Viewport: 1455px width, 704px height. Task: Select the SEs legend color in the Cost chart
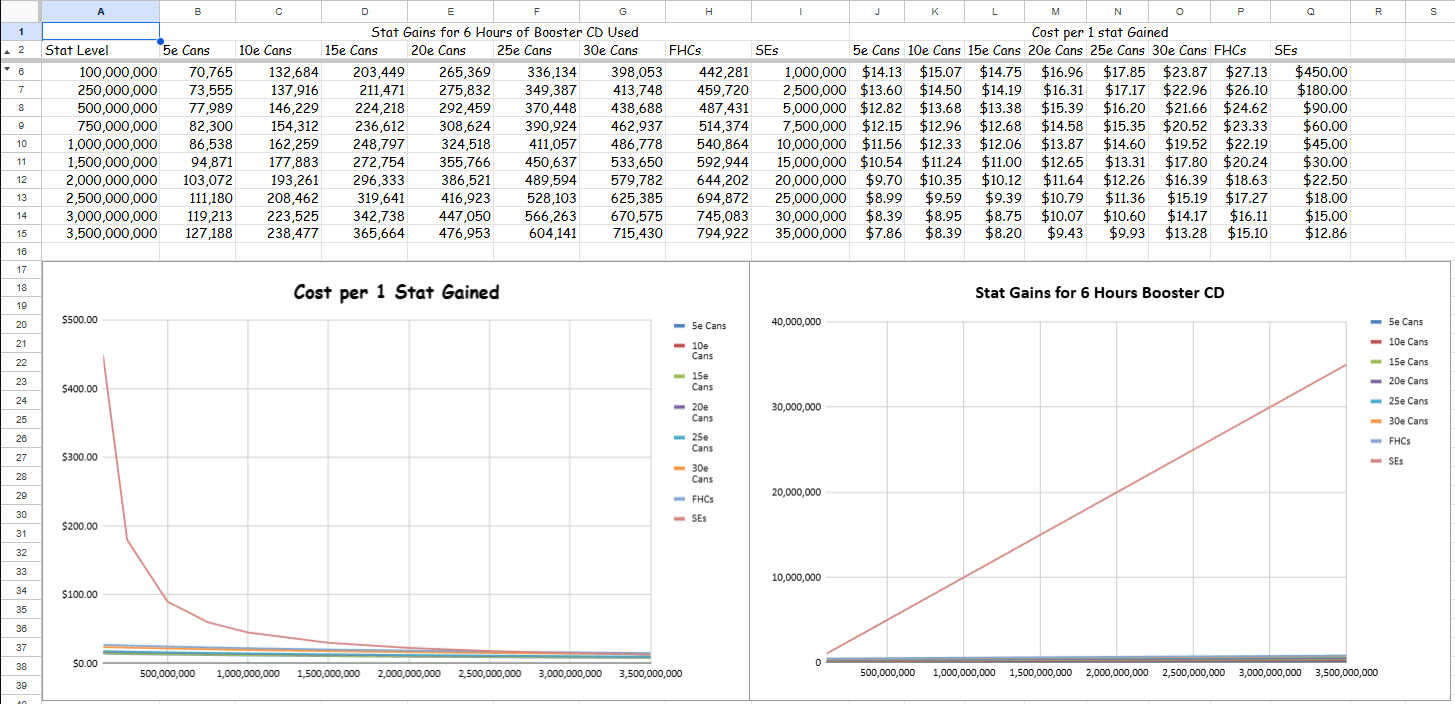pyautogui.click(x=680, y=519)
